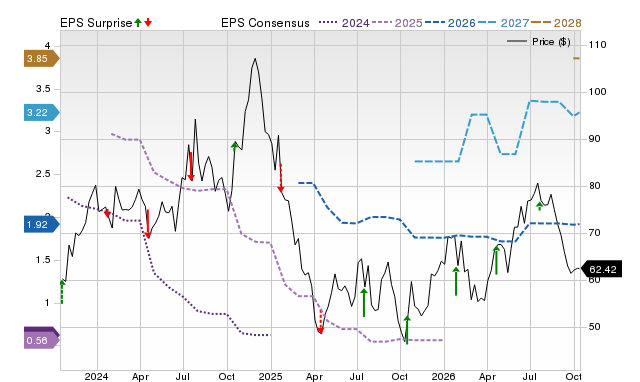Screen dimensions: 640x382
Task: Click the brown 3.85 value tag
Action: (x=42, y=59)
